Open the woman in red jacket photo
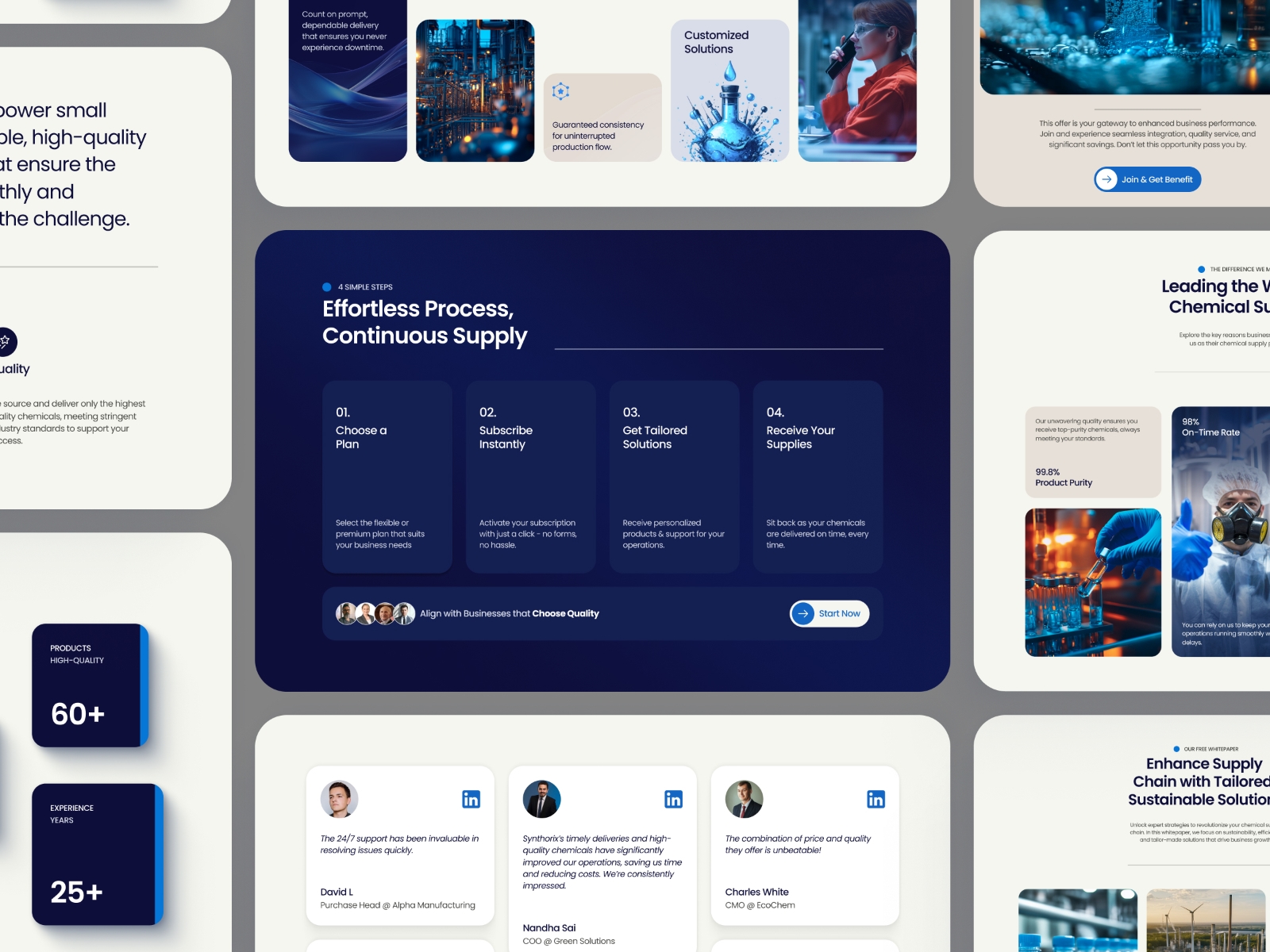Viewport: 1270px width, 952px height. [x=857, y=81]
